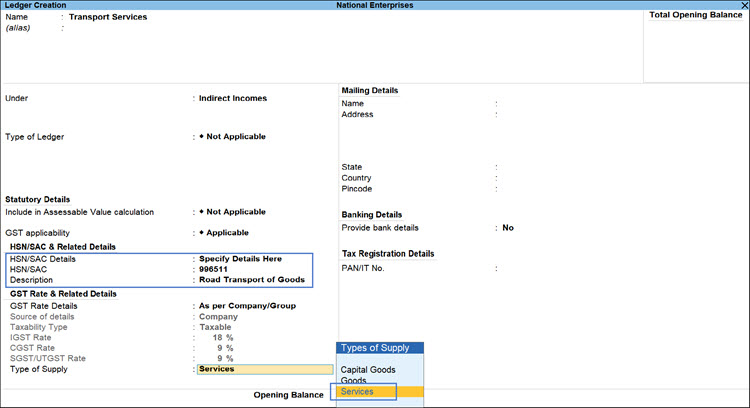750x408 pixels.
Task: Close the Ledger Creation window
Action: coord(743,5)
